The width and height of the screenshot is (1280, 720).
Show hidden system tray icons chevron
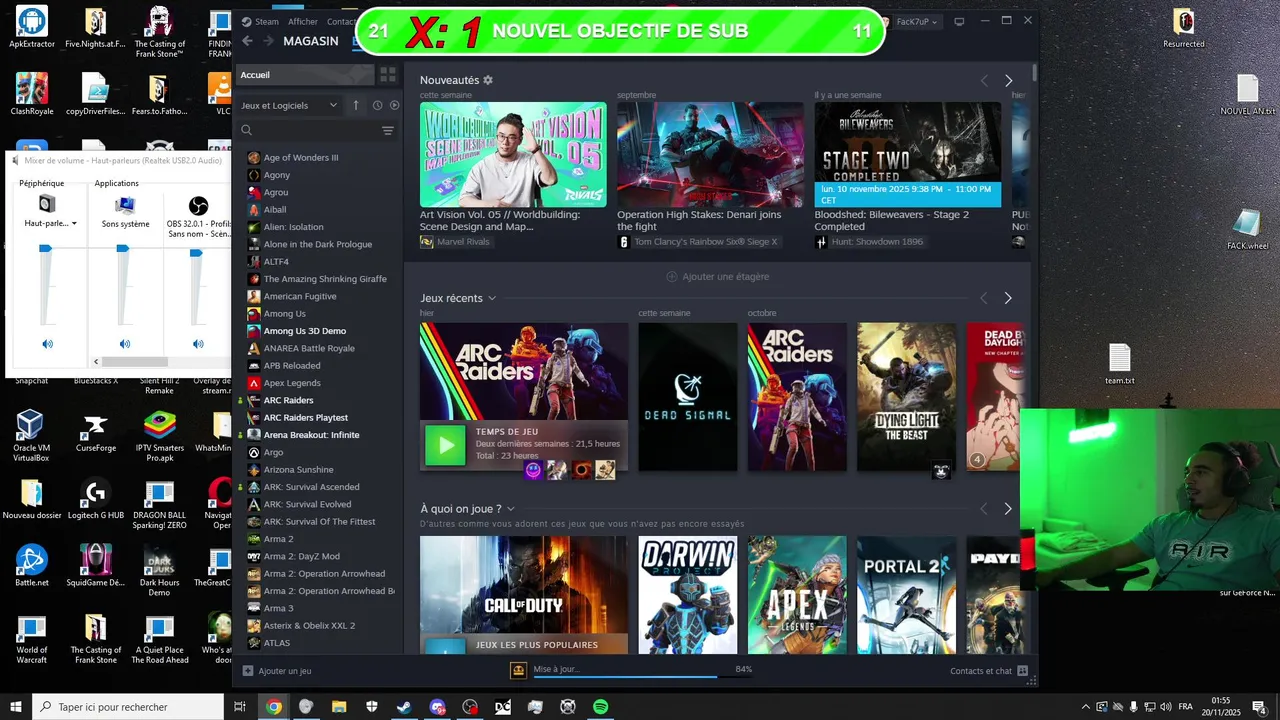click(x=1086, y=707)
